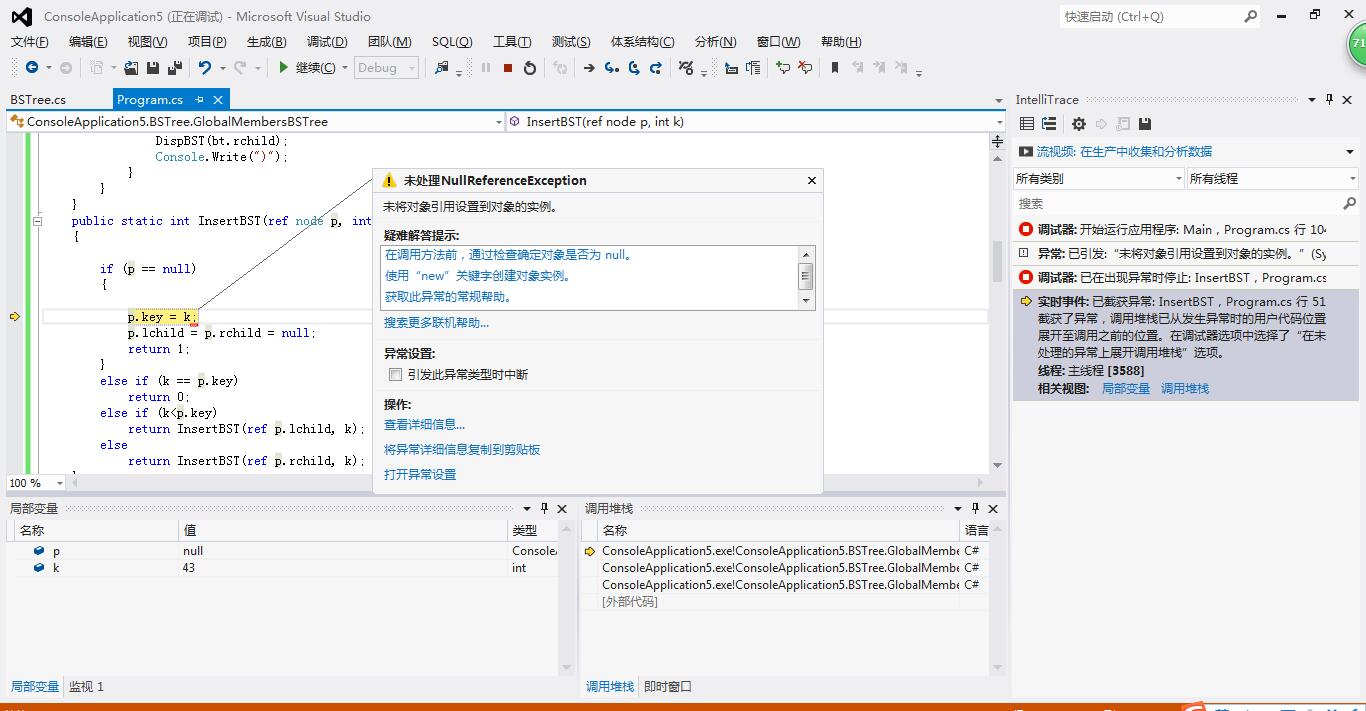Close the Program.cs tab
The height and width of the screenshot is (711, 1366).
(x=217, y=99)
